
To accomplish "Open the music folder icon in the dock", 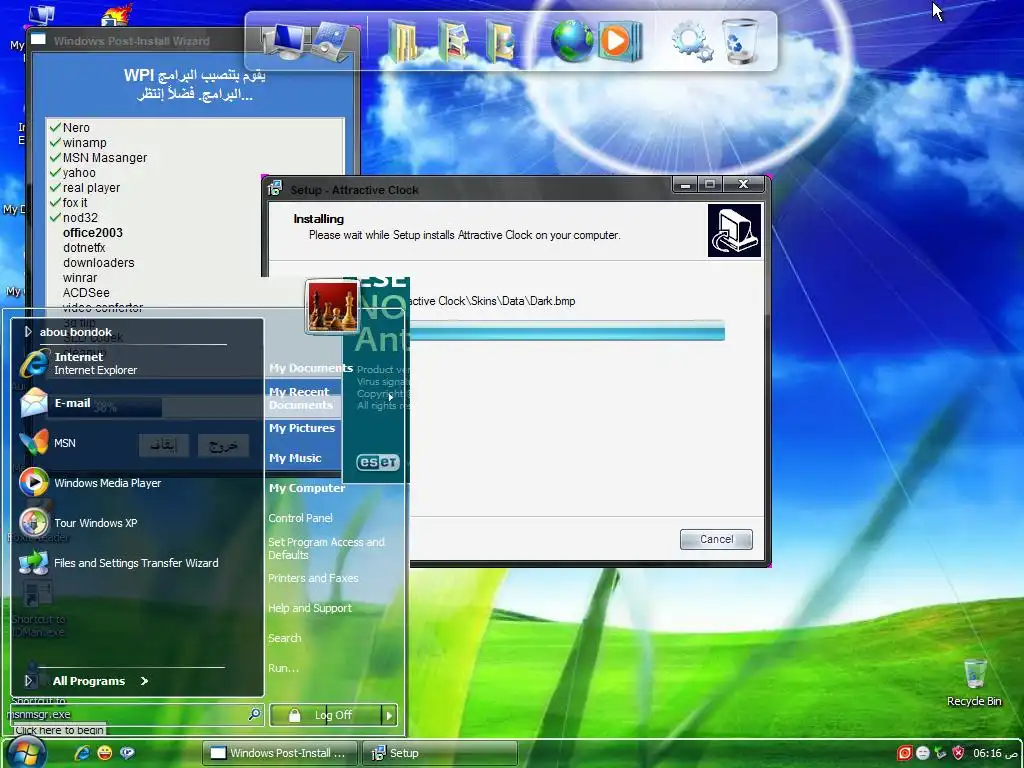I will click(501, 41).
